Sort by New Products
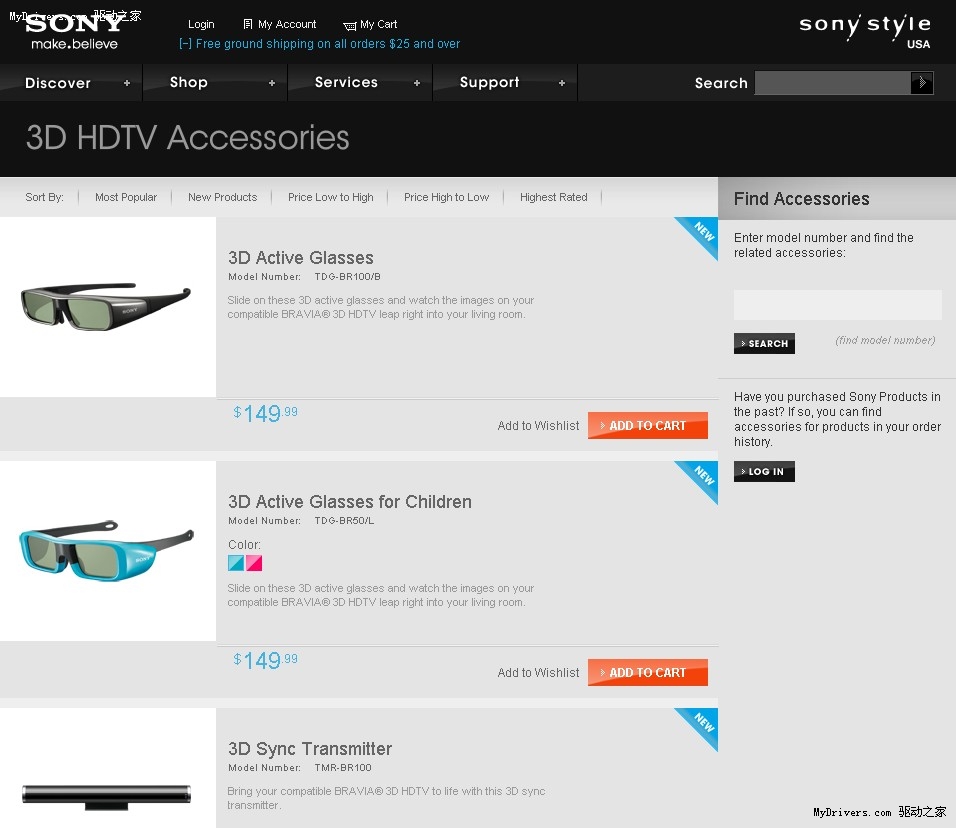The height and width of the screenshot is (828, 956). coord(223,197)
